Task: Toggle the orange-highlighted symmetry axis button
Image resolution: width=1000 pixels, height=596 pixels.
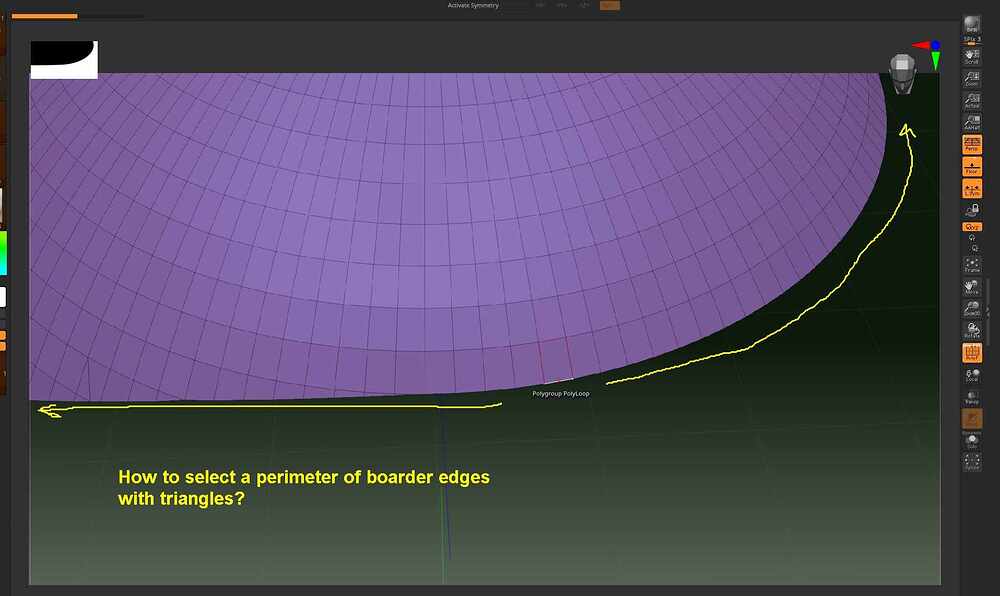Action: coord(610,5)
